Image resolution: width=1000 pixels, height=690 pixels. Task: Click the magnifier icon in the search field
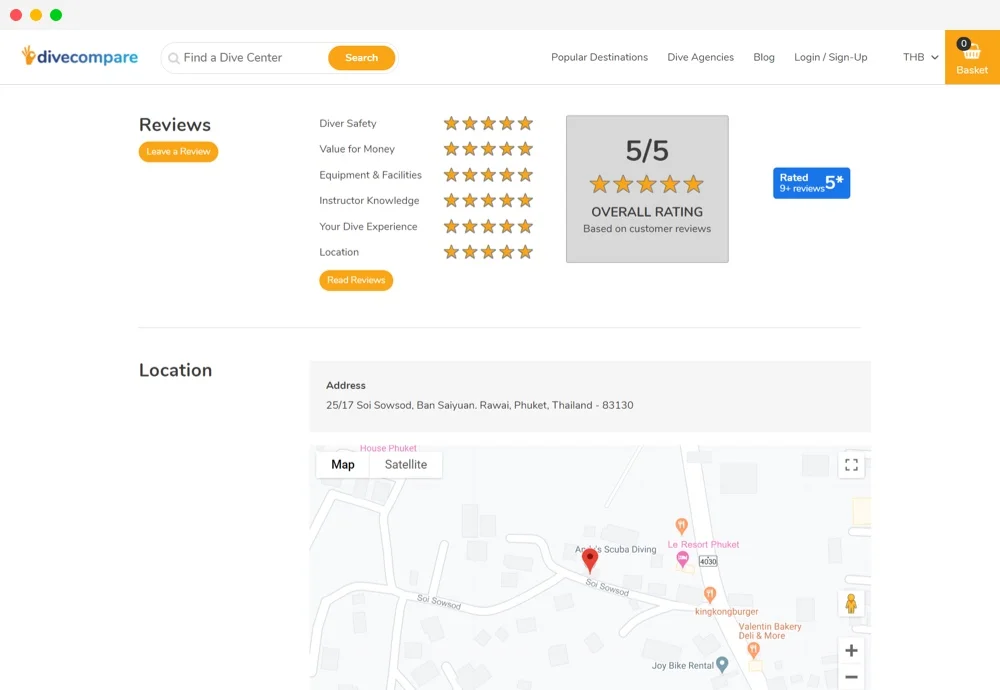pos(176,57)
